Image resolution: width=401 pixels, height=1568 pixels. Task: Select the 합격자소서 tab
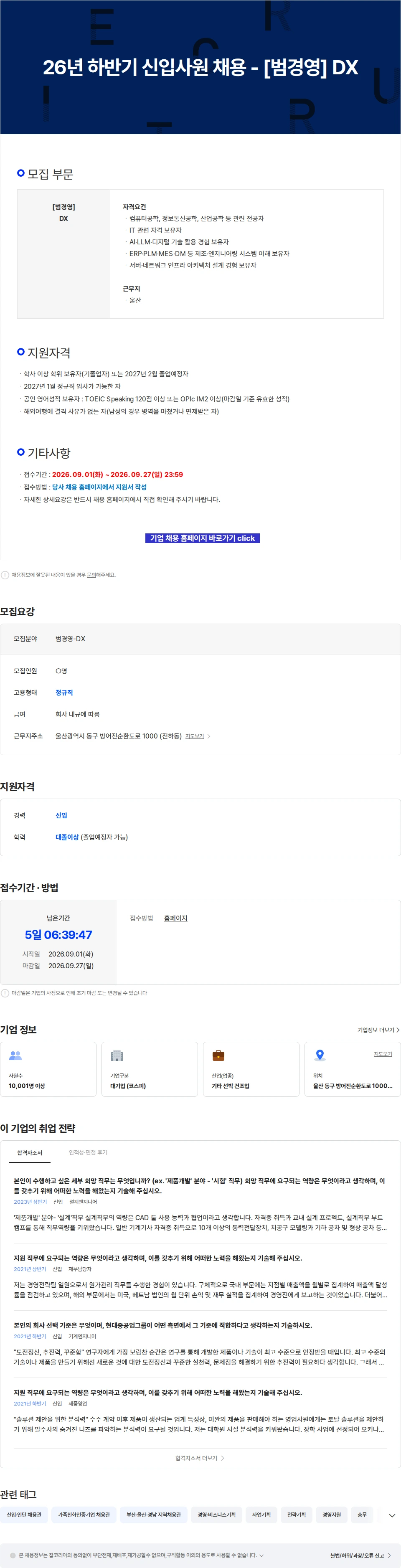pyautogui.click(x=30, y=1152)
